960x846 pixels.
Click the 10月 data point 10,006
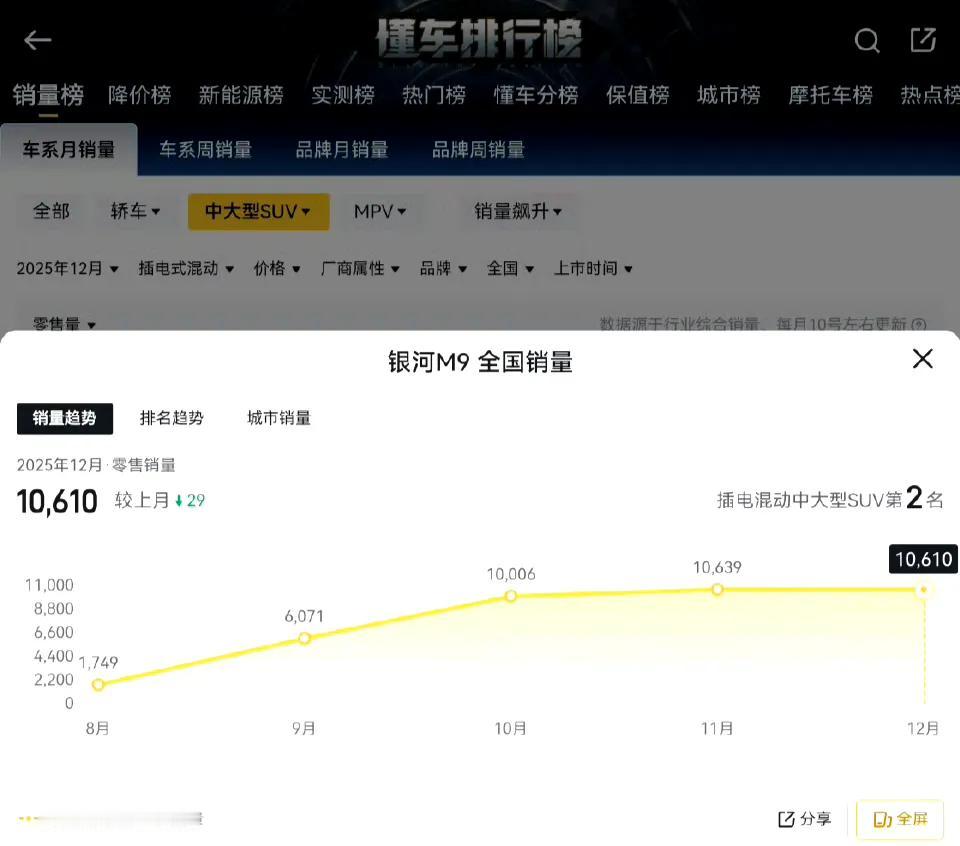(511, 596)
